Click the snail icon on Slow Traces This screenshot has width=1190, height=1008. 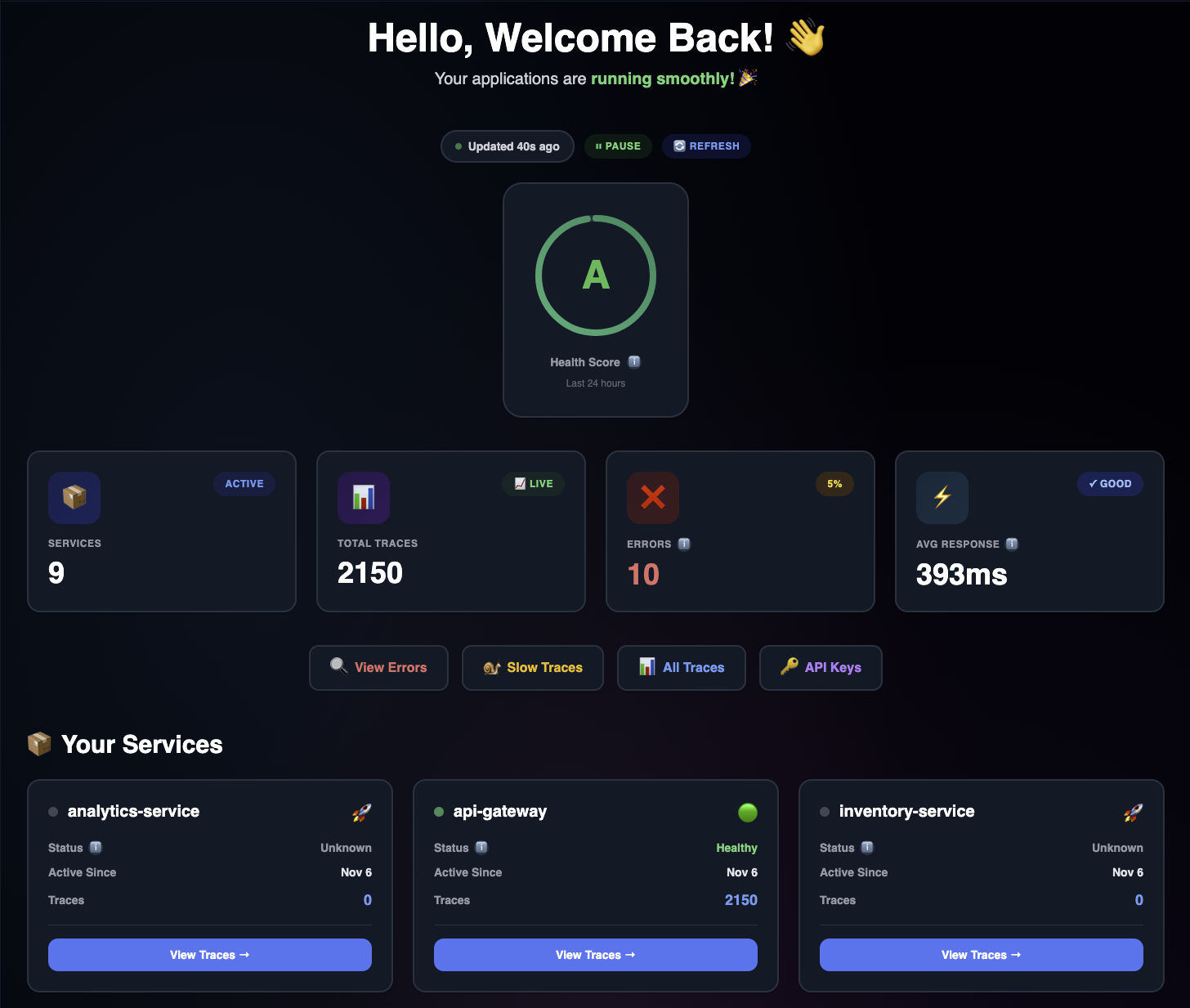tap(491, 667)
